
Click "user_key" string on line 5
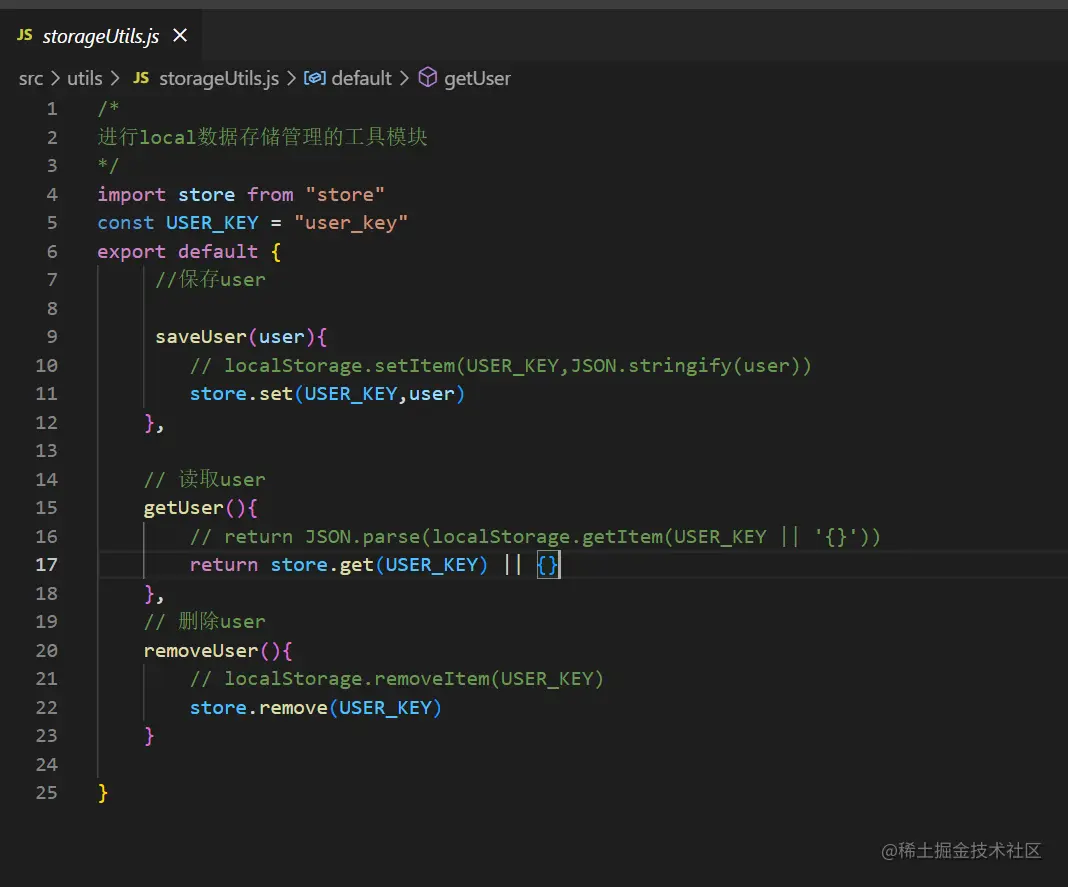click(x=351, y=223)
